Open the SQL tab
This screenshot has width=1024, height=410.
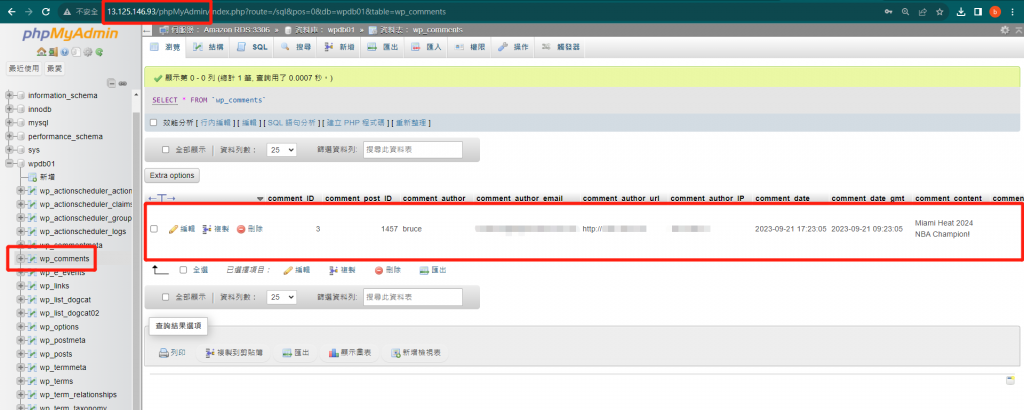click(251, 47)
